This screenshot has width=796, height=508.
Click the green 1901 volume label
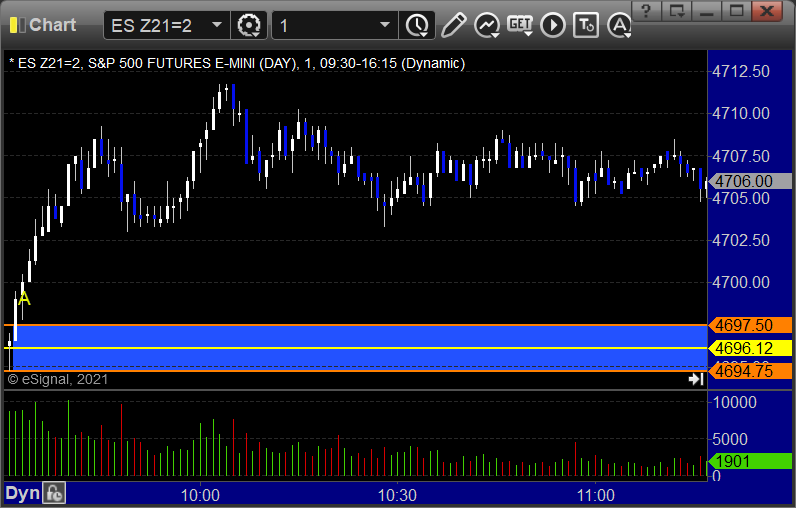click(x=750, y=461)
